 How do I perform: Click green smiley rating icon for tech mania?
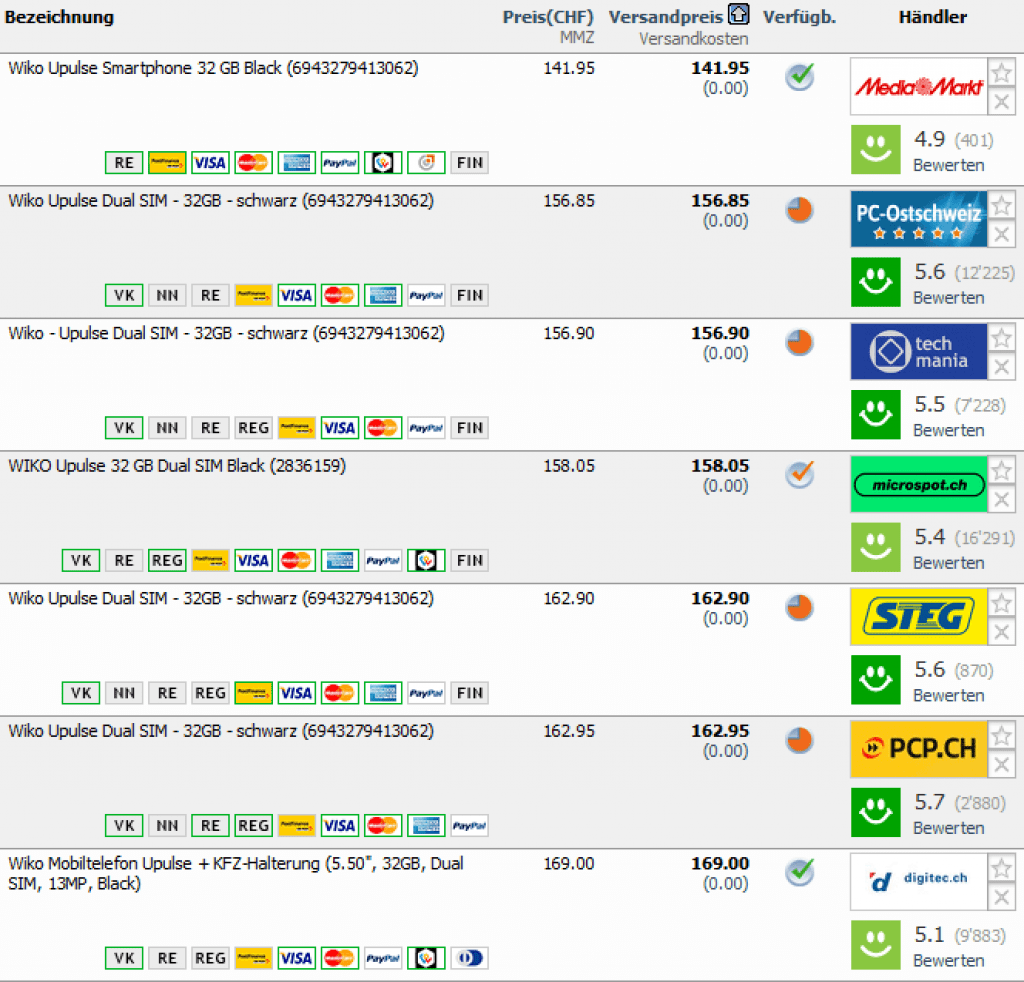(x=876, y=415)
